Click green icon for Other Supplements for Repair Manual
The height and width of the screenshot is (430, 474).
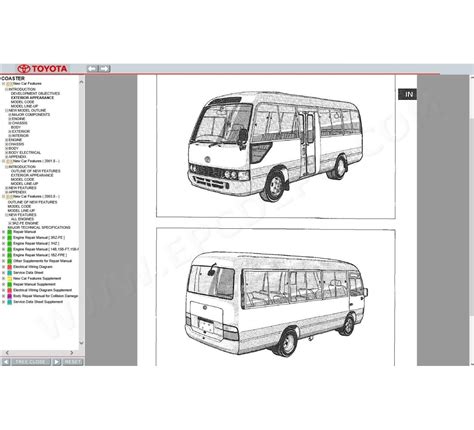[x=10, y=261]
